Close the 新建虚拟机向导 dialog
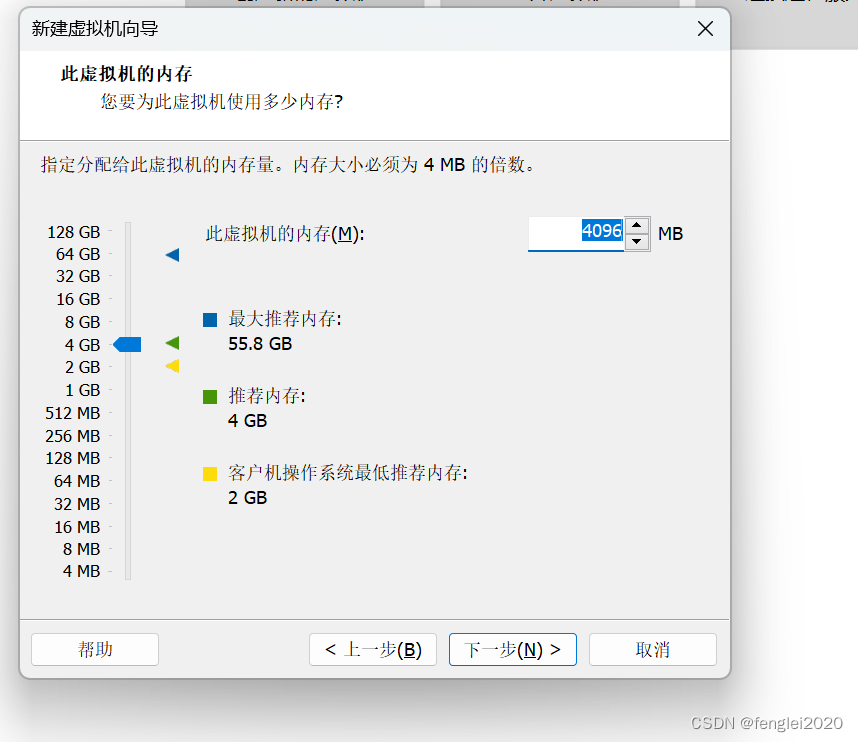858x742 pixels. [x=705, y=28]
